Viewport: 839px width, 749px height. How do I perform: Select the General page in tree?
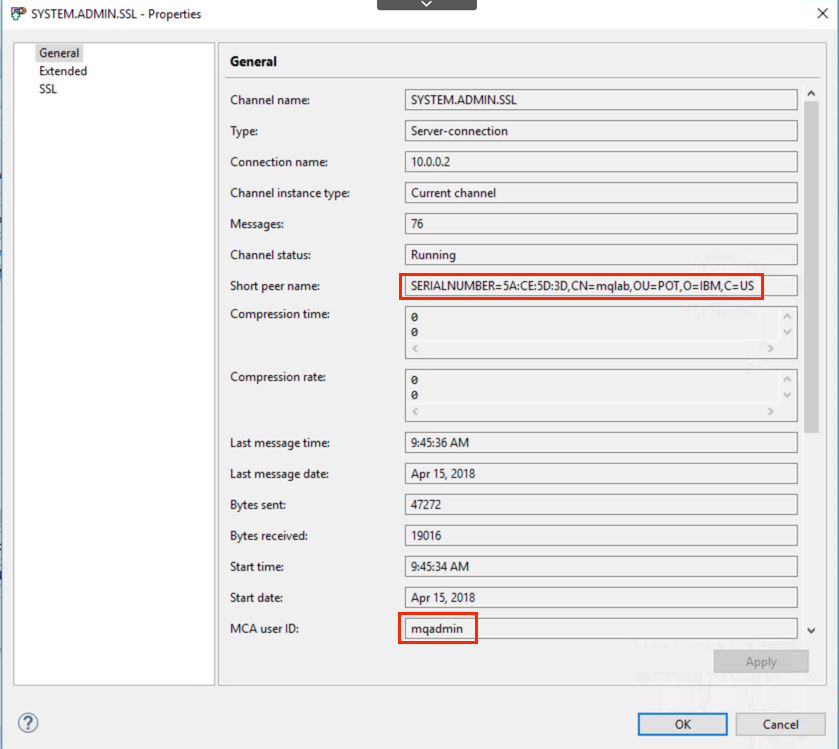click(x=59, y=53)
